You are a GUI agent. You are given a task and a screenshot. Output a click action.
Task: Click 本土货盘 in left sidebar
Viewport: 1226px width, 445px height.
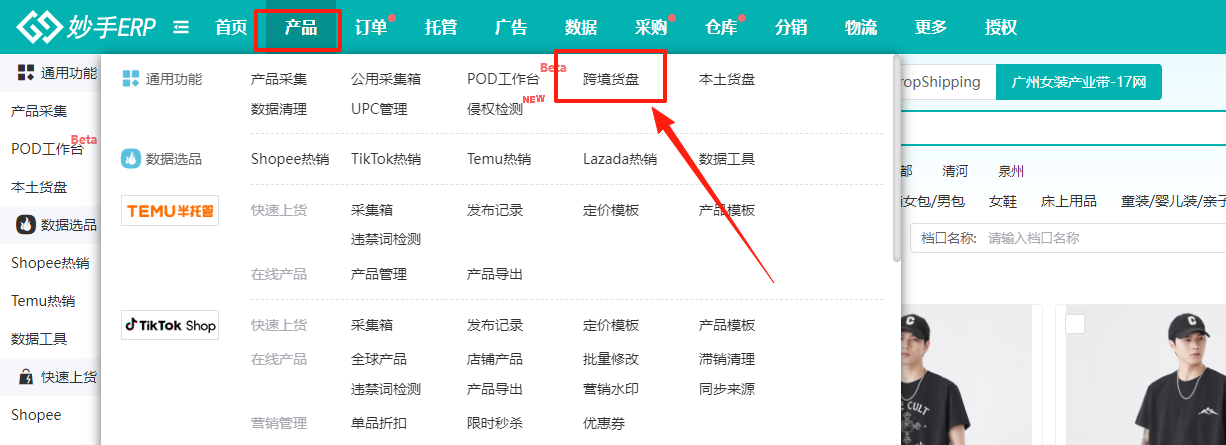[x=39, y=187]
